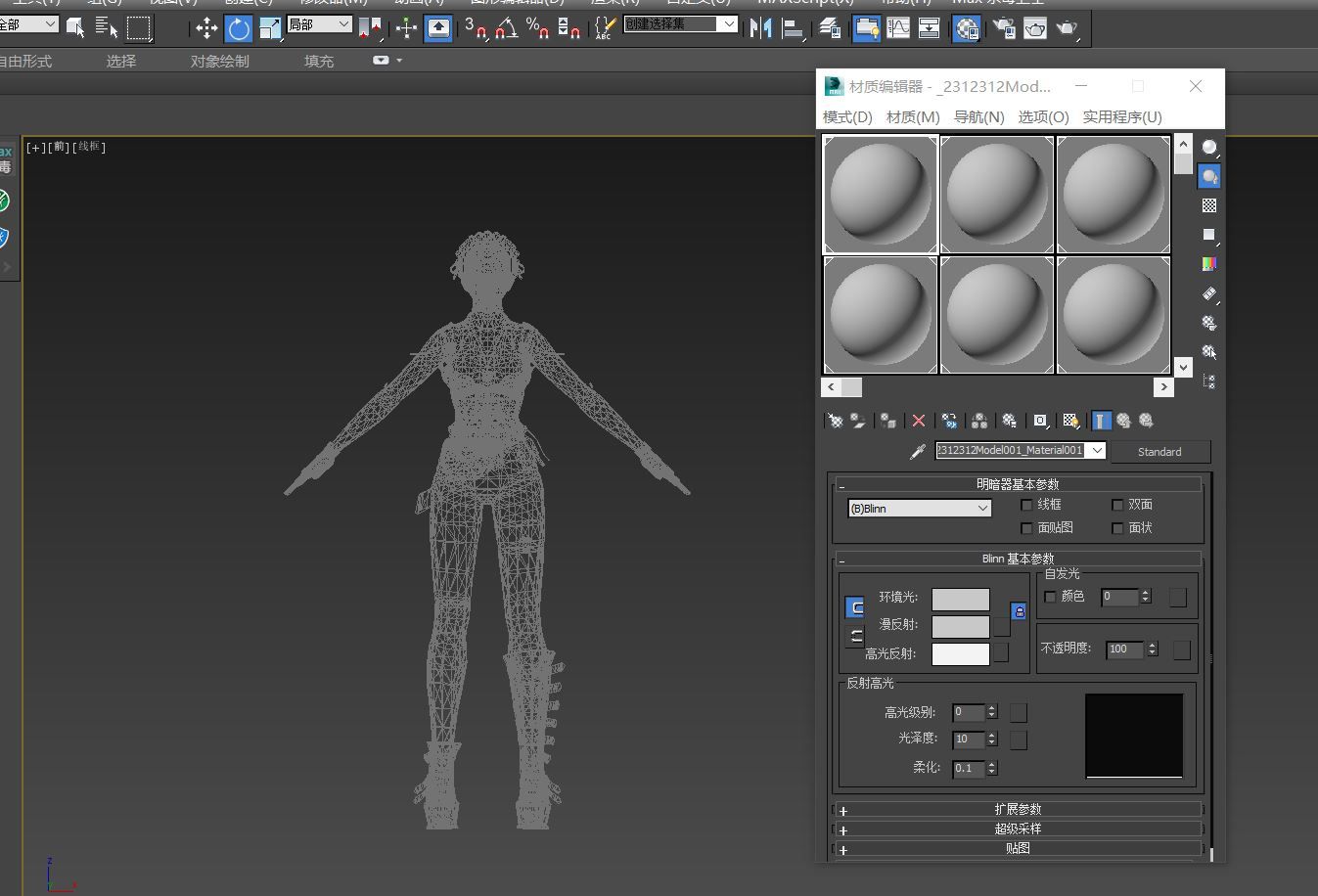Open the 全部 selection filter dropdown

(26, 24)
